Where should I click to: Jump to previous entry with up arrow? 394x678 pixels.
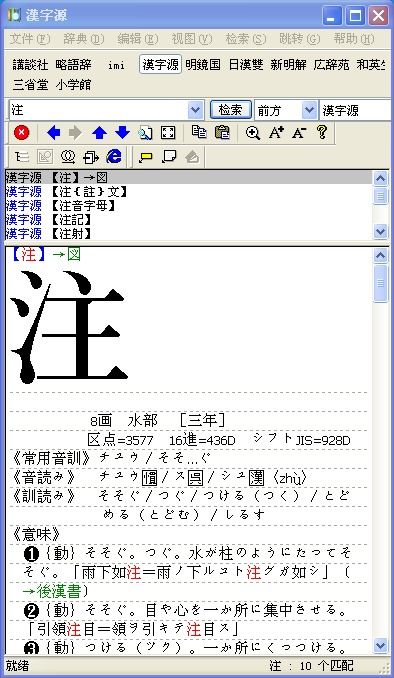[99, 133]
